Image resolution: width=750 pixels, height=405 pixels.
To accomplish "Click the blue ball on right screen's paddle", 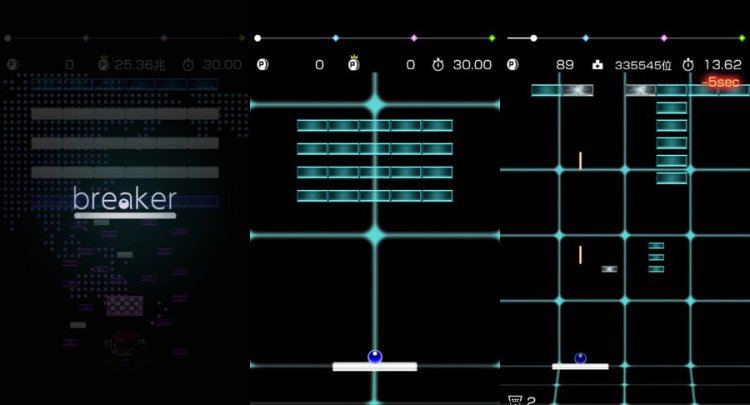I will click(580, 358).
